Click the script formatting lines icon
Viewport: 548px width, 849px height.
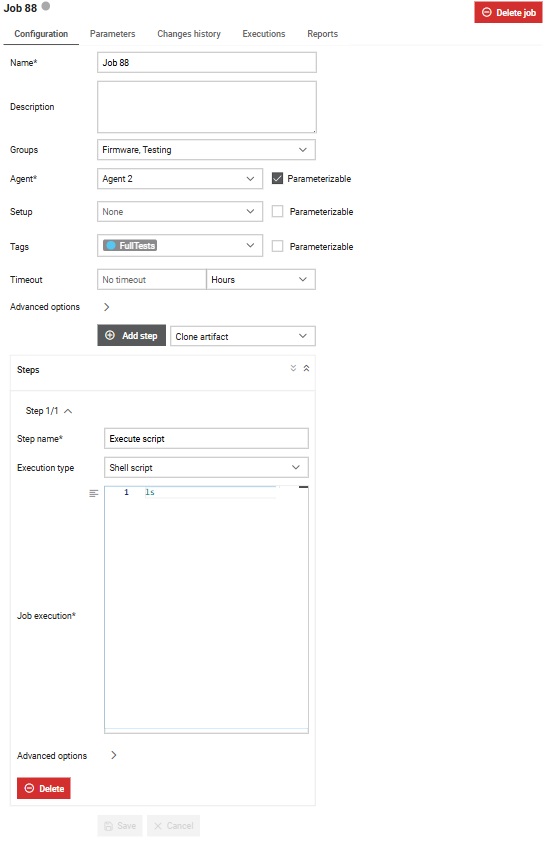click(94, 493)
